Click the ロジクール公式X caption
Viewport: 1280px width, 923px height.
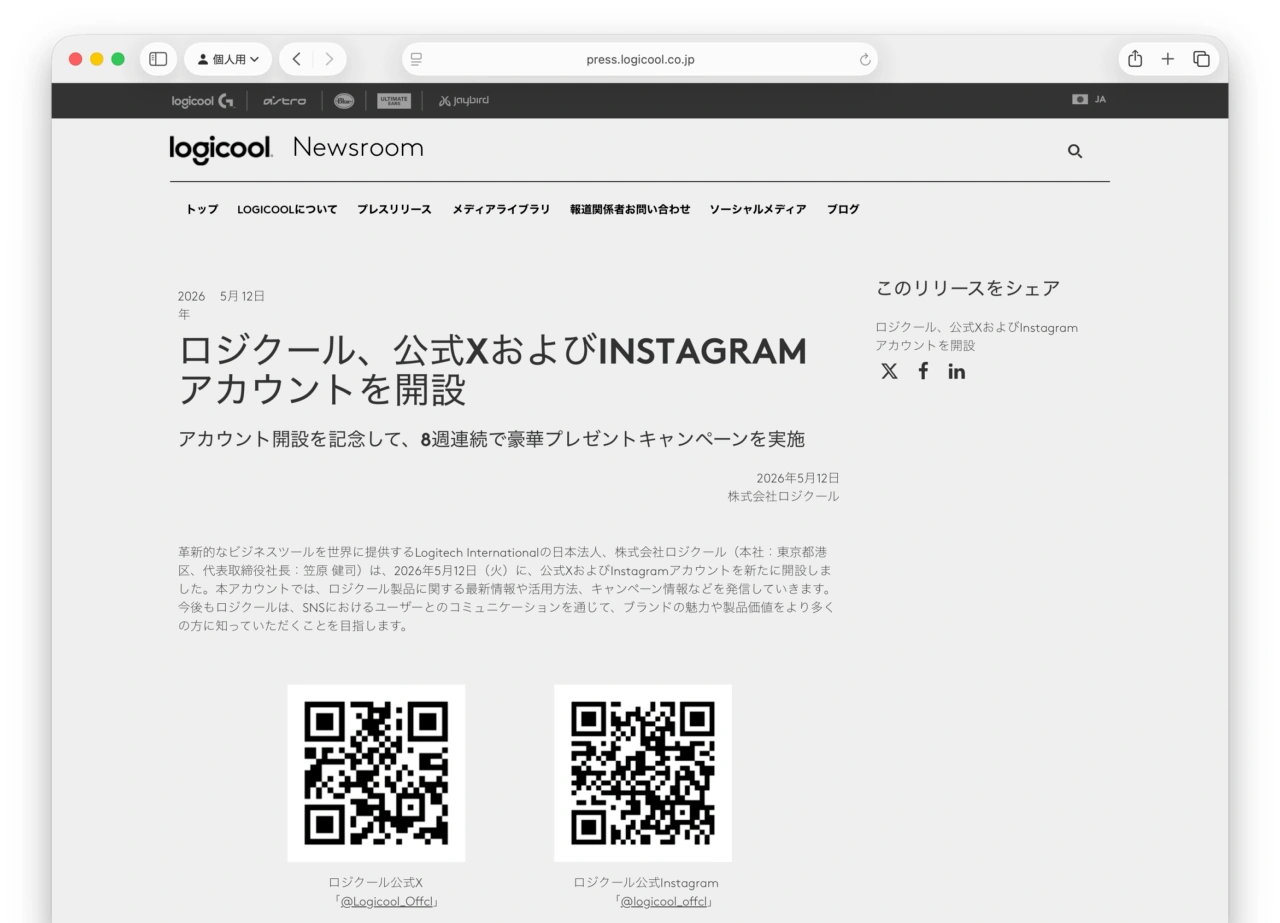point(376,883)
